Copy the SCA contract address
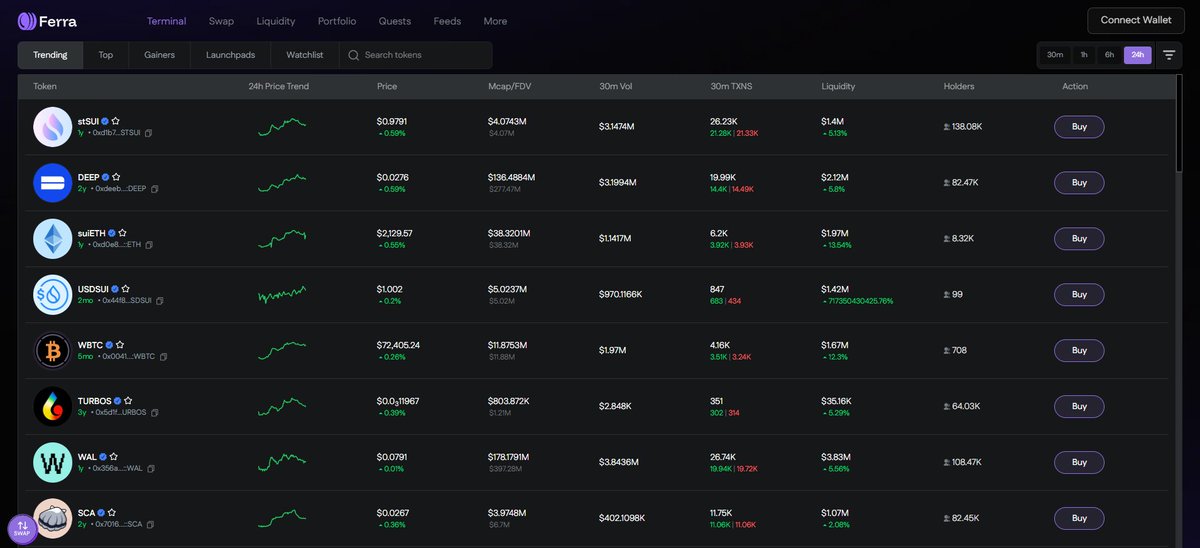Image resolution: width=1200 pixels, height=548 pixels. (x=150, y=525)
